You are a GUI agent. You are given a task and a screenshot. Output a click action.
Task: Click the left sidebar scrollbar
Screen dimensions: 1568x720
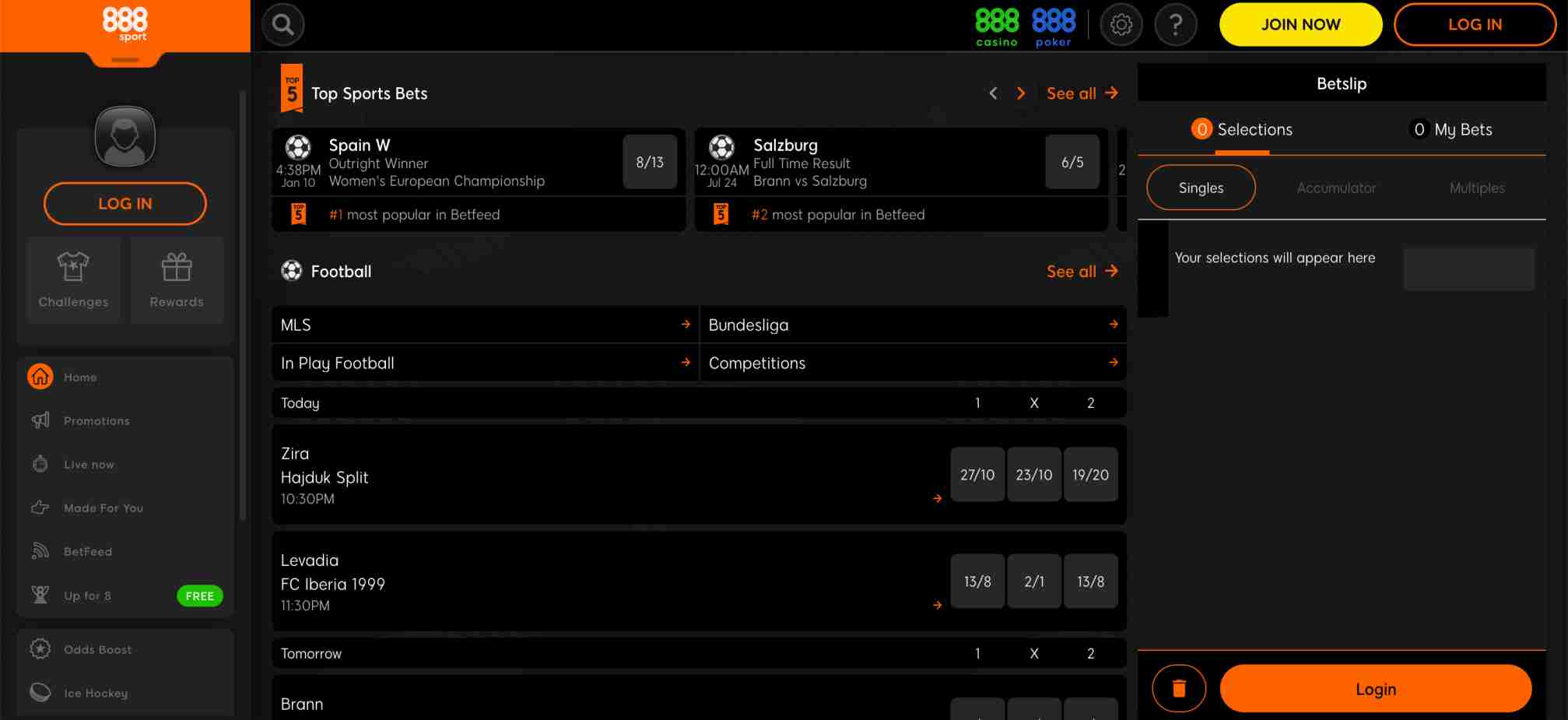point(243,306)
